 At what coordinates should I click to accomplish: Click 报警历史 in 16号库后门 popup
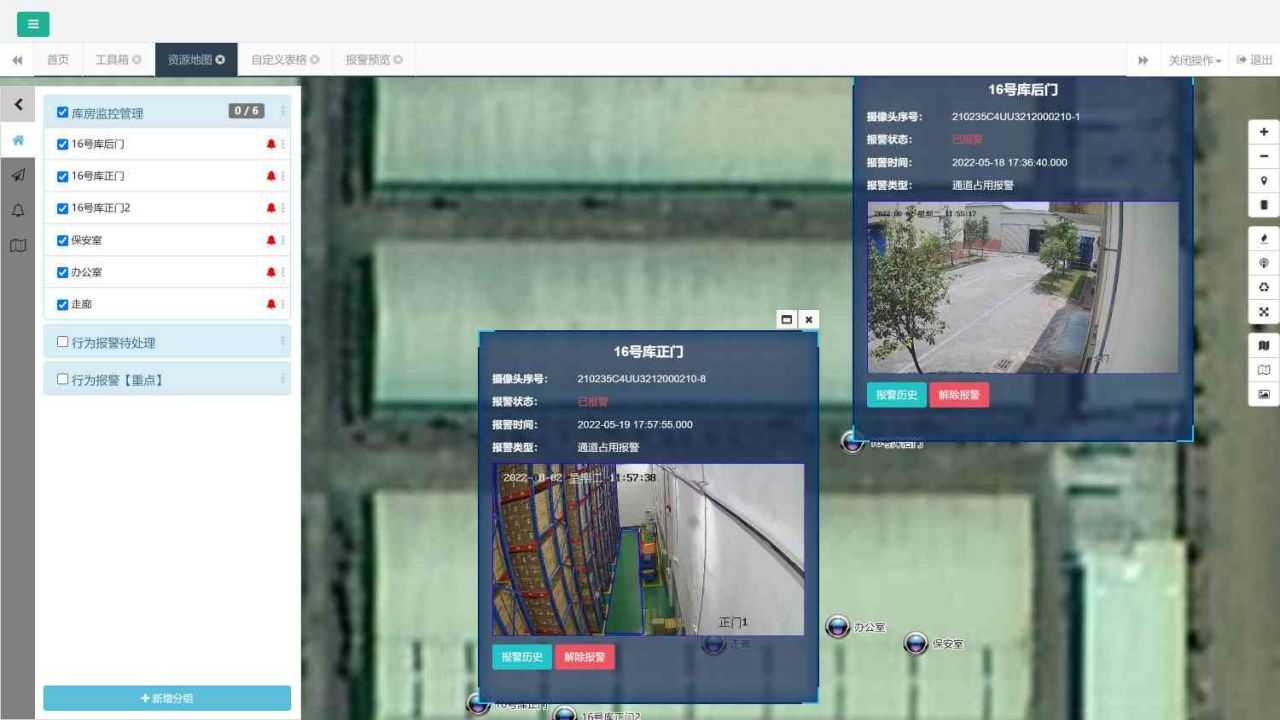897,395
